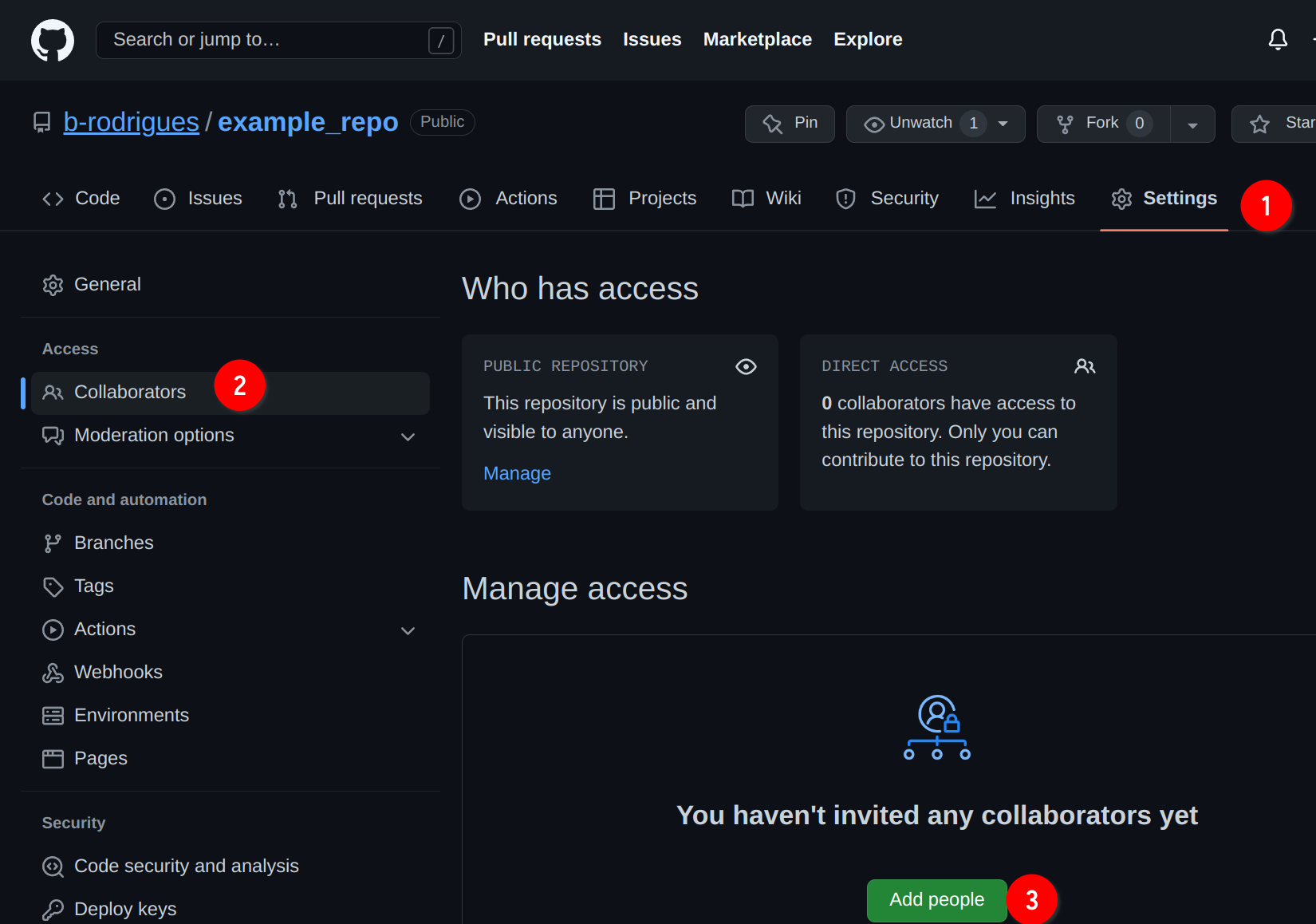Click the Manage link
Screen dimensions: 1316x924
point(517,473)
